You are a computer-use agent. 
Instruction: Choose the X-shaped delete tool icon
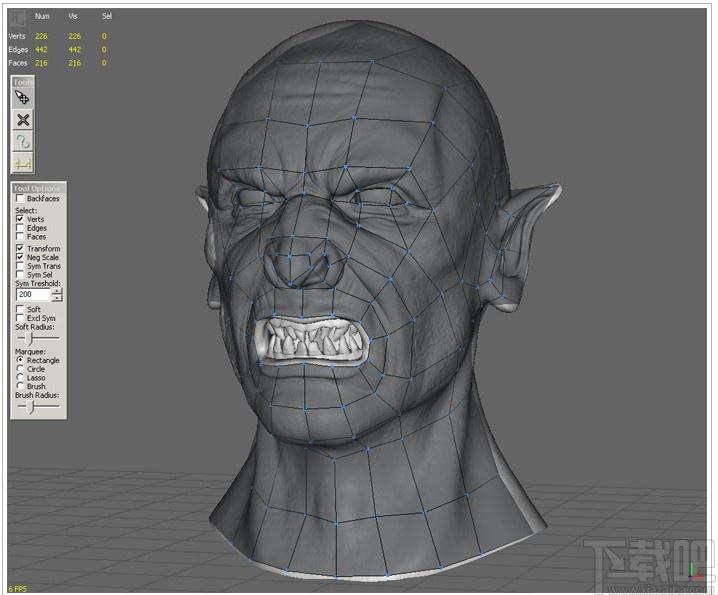22,120
